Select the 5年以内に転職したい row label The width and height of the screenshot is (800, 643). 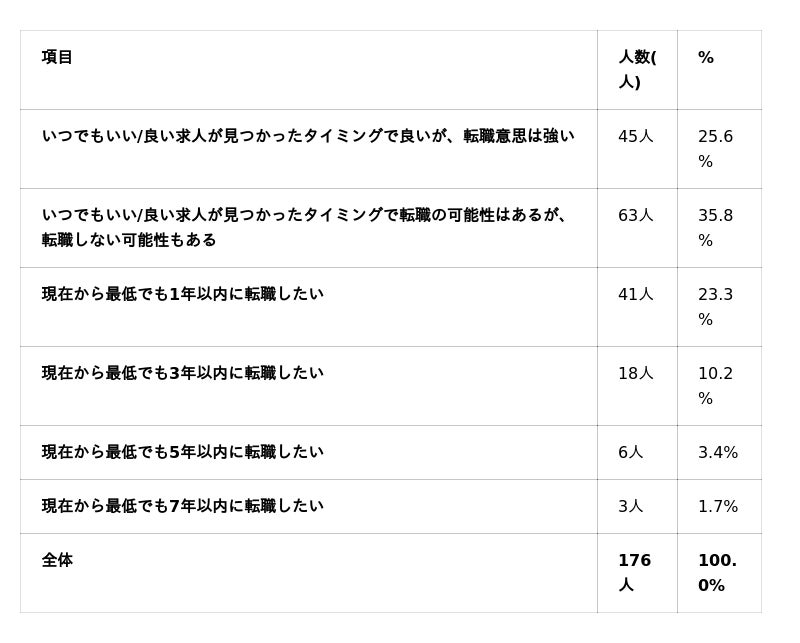tap(183, 452)
